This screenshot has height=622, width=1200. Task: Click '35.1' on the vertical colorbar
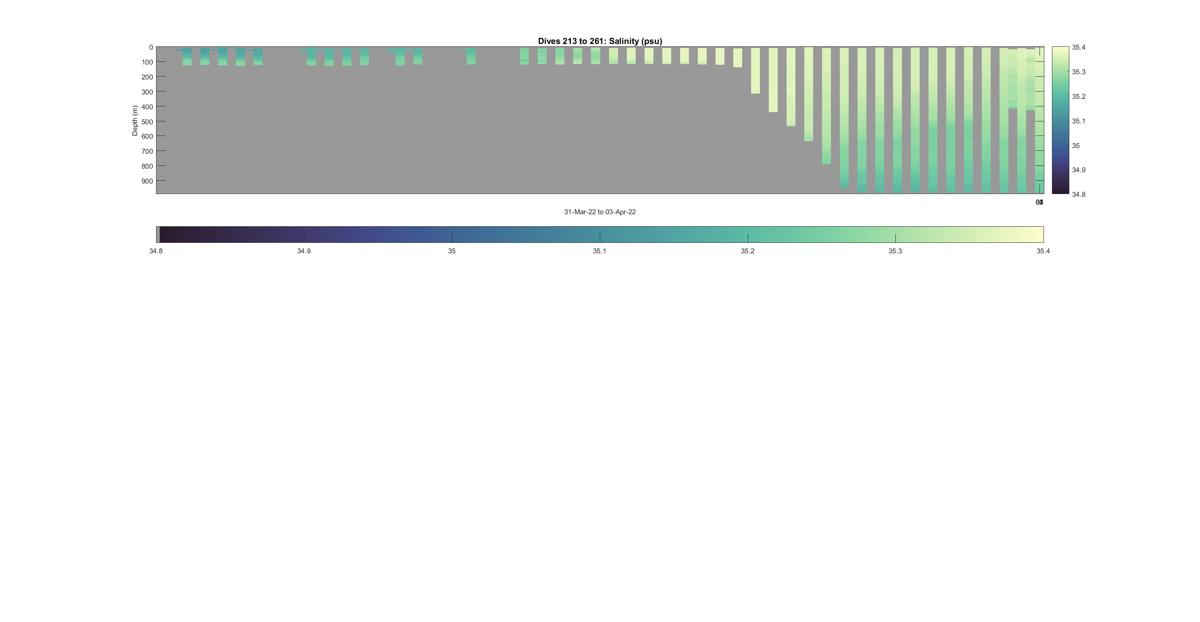point(1078,121)
